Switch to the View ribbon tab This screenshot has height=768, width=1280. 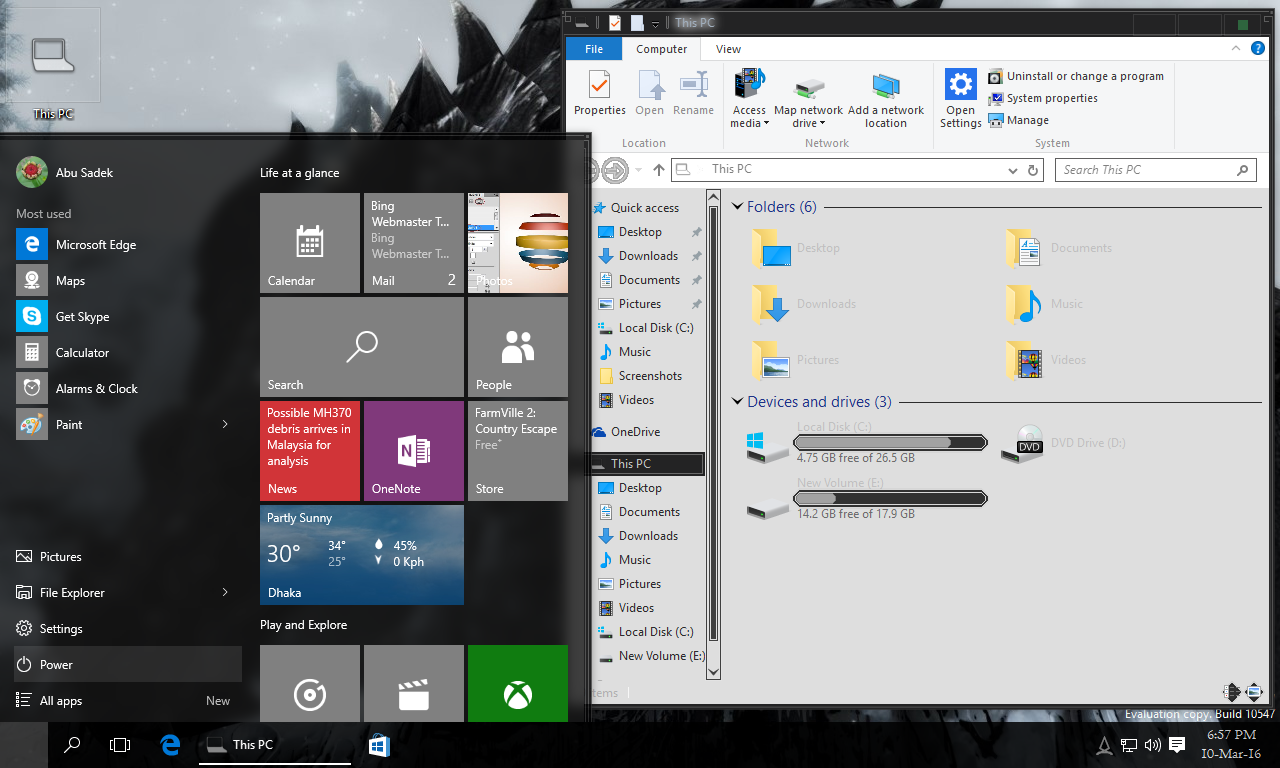[728, 49]
